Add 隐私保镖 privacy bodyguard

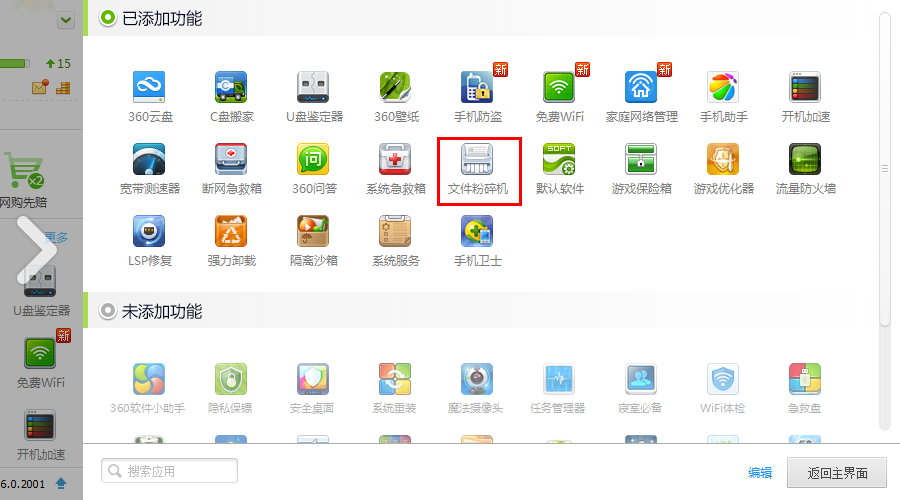(230, 389)
